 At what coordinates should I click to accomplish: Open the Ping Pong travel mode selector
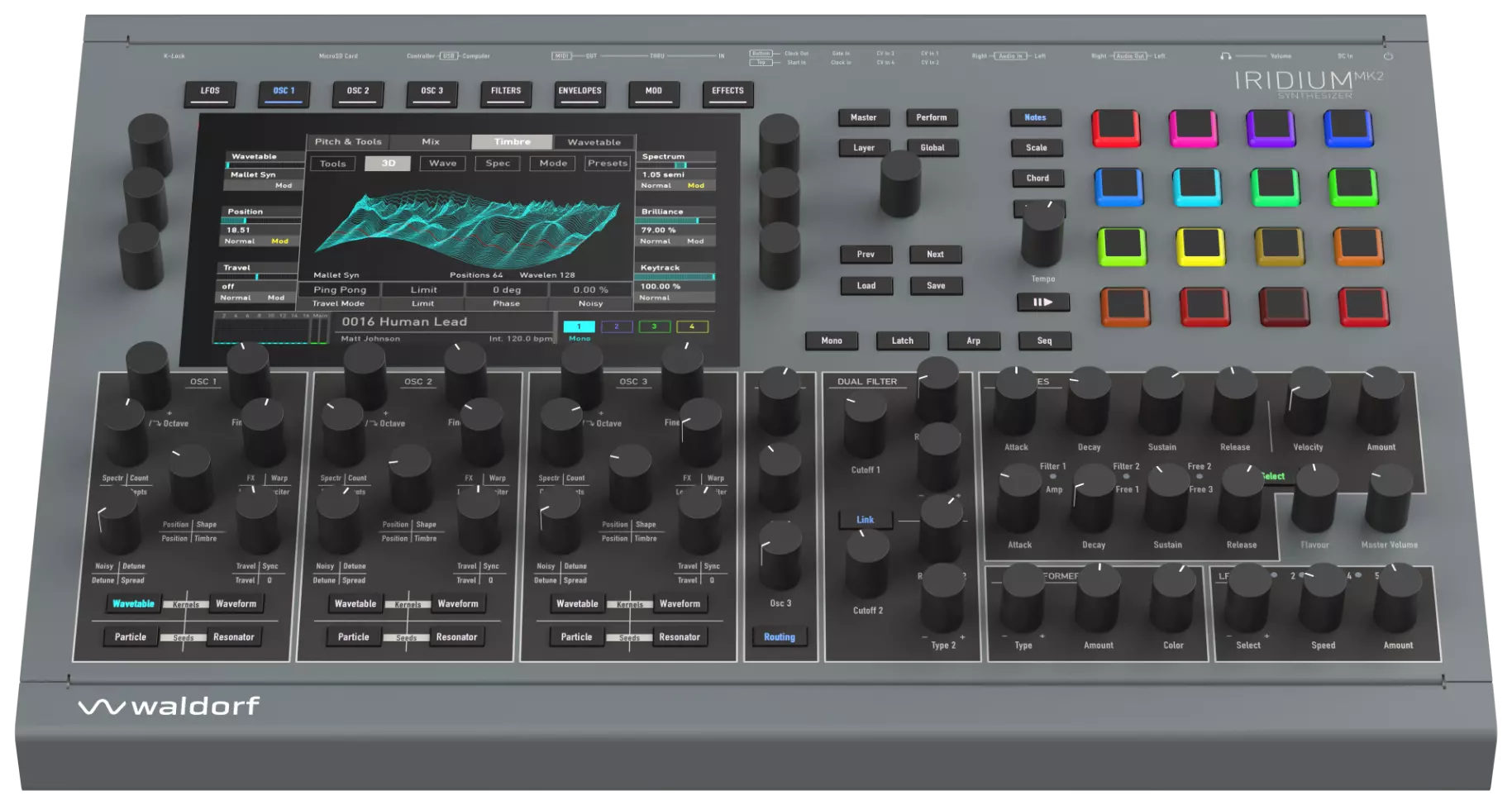click(x=340, y=290)
